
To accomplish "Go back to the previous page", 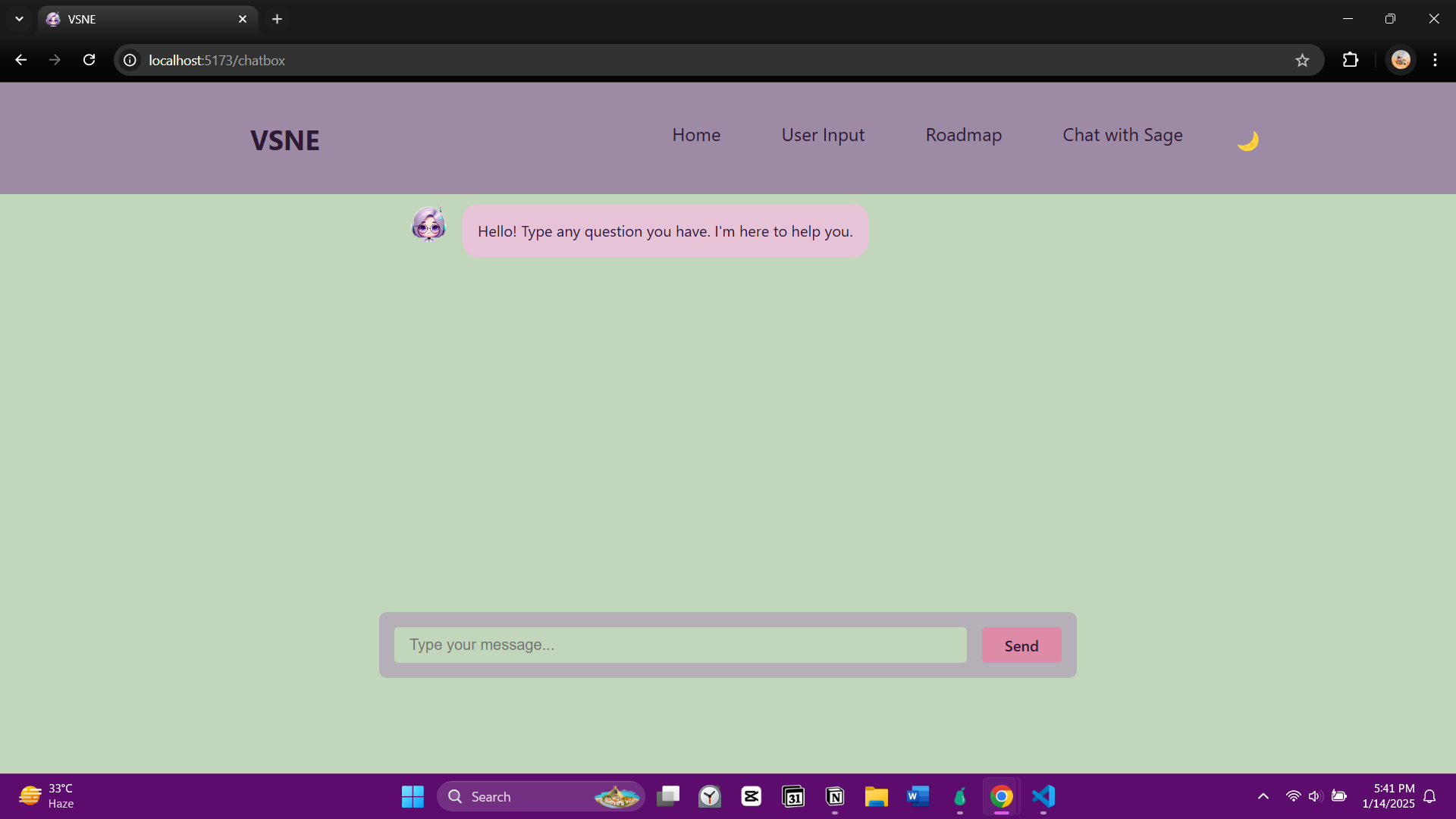I will tap(21, 60).
